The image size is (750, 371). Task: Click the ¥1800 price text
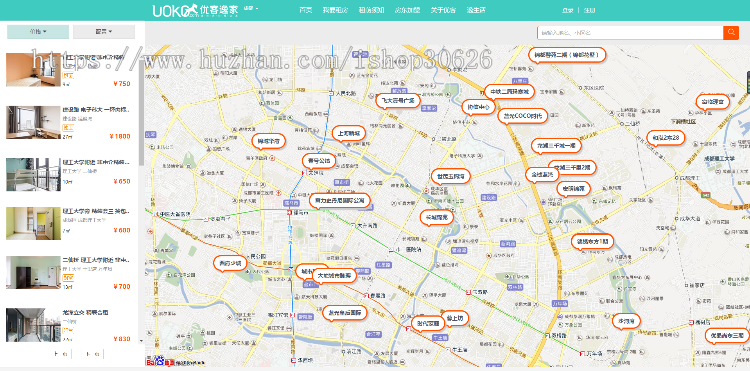tap(120, 136)
